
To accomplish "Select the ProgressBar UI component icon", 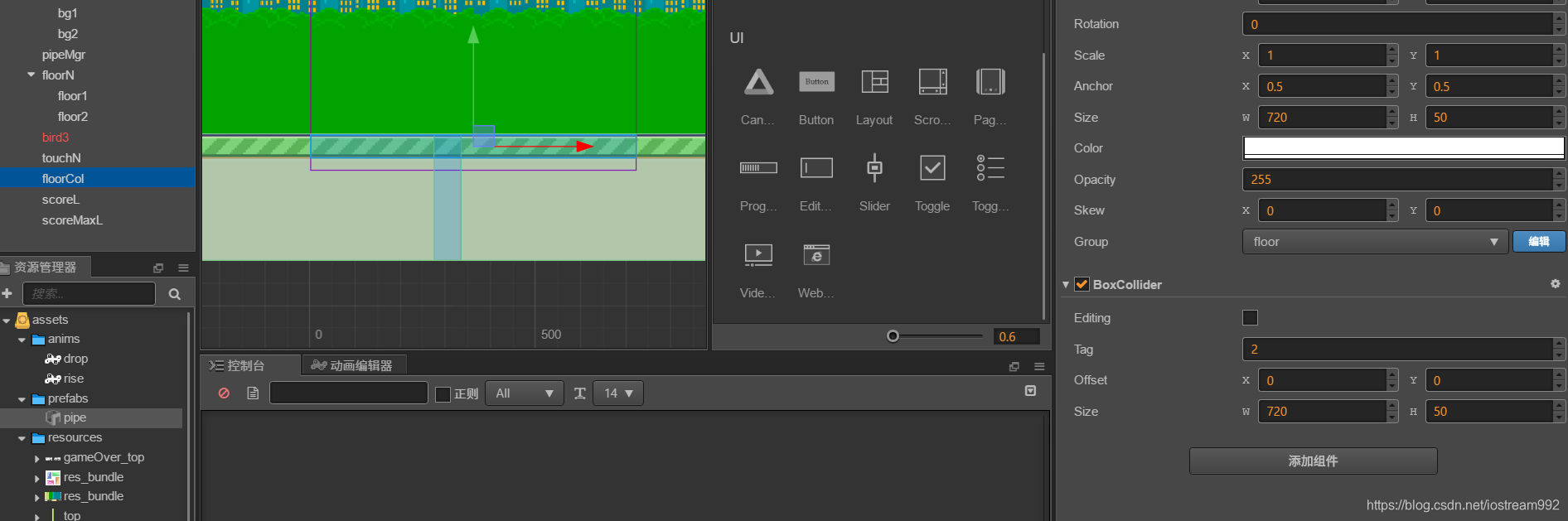I will [758, 168].
